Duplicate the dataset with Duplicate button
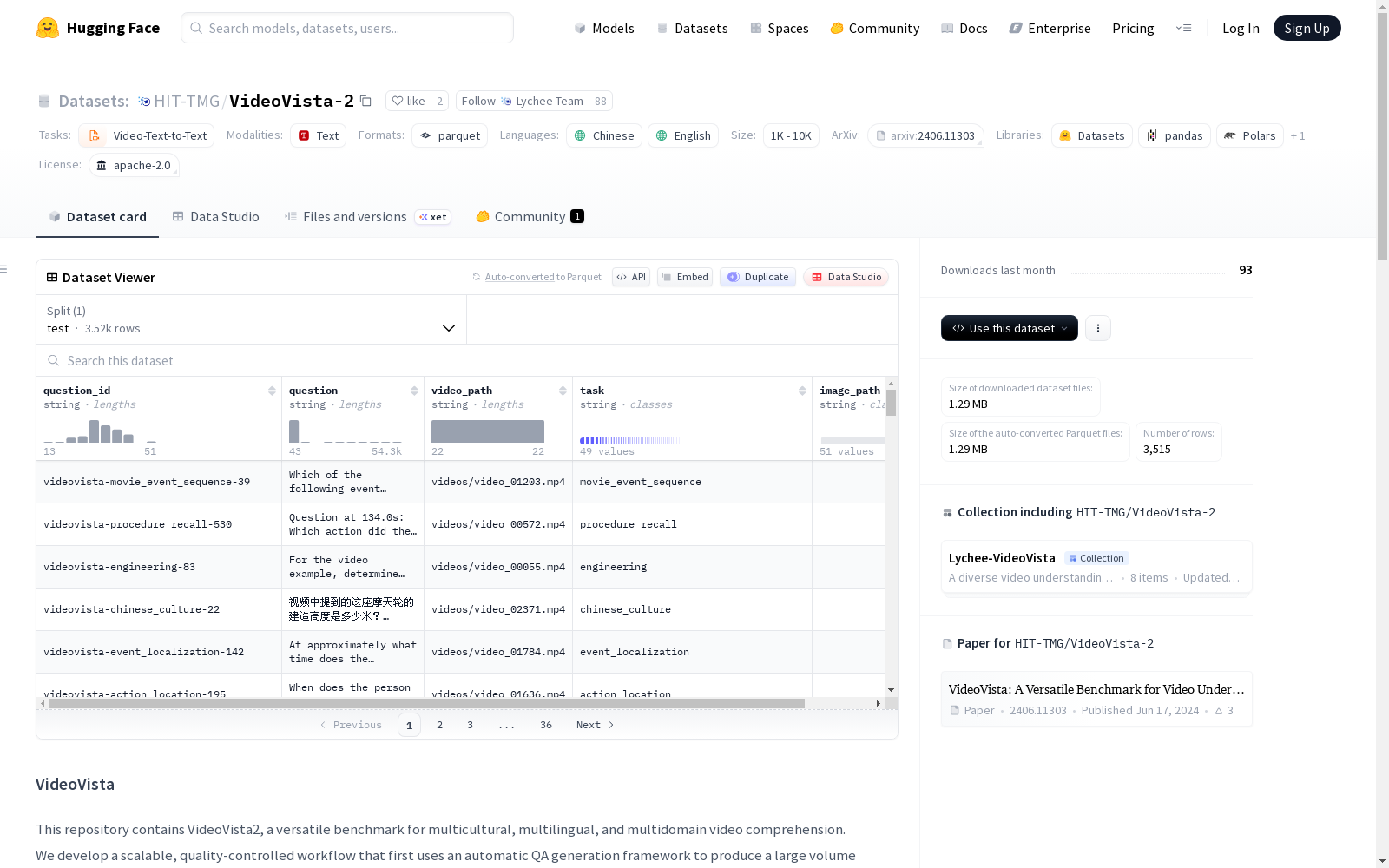The width and height of the screenshot is (1389, 868). [758, 277]
